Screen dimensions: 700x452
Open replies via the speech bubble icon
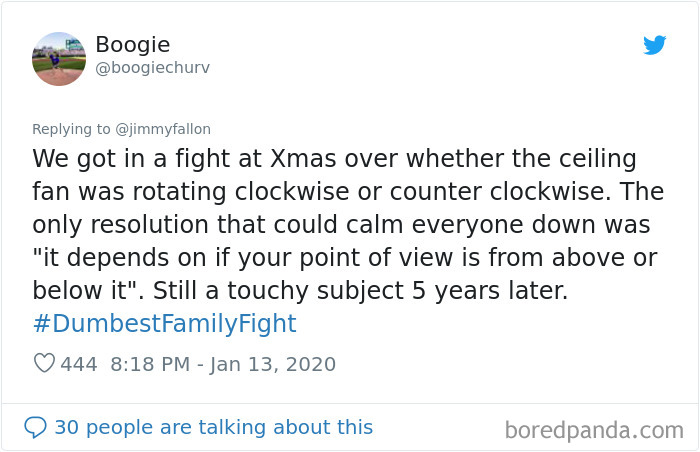(x=35, y=427)
